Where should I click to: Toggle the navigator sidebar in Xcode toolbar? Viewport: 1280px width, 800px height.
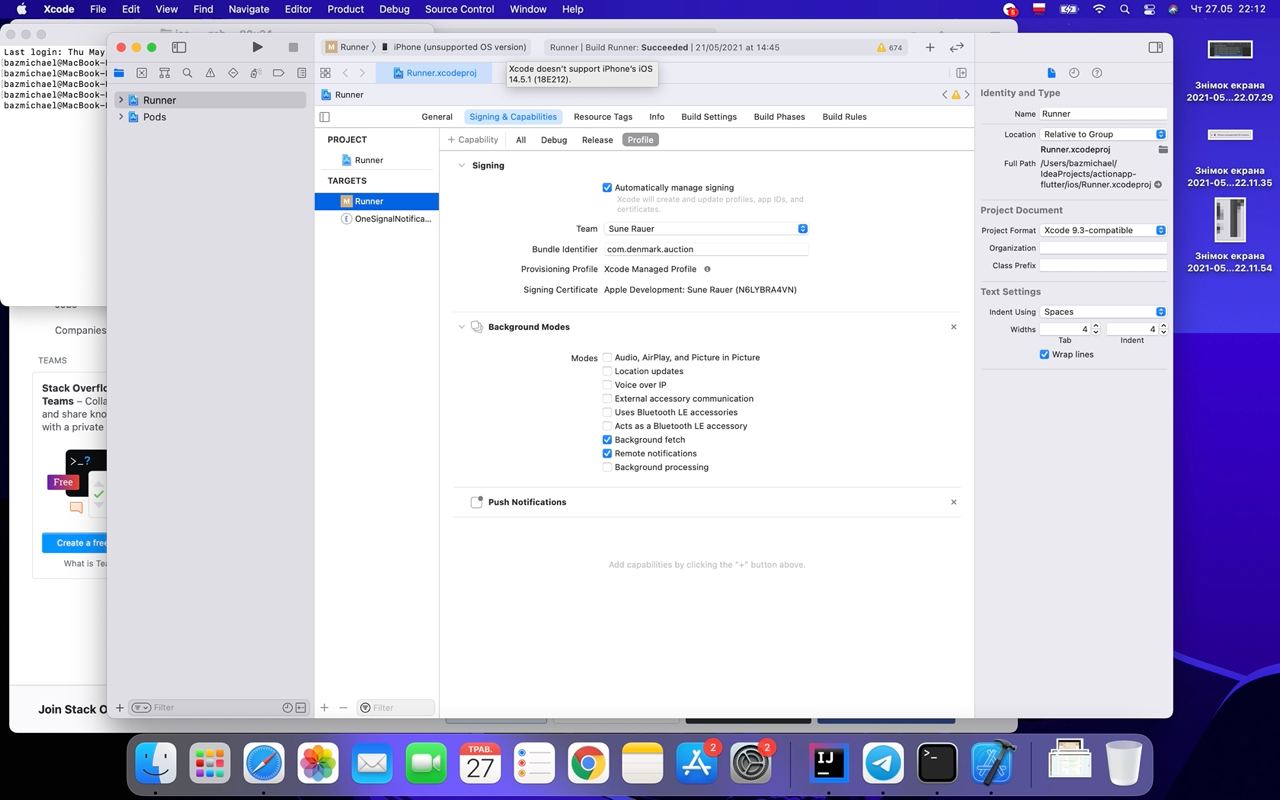pyautogui.click(x=180, y=47)
